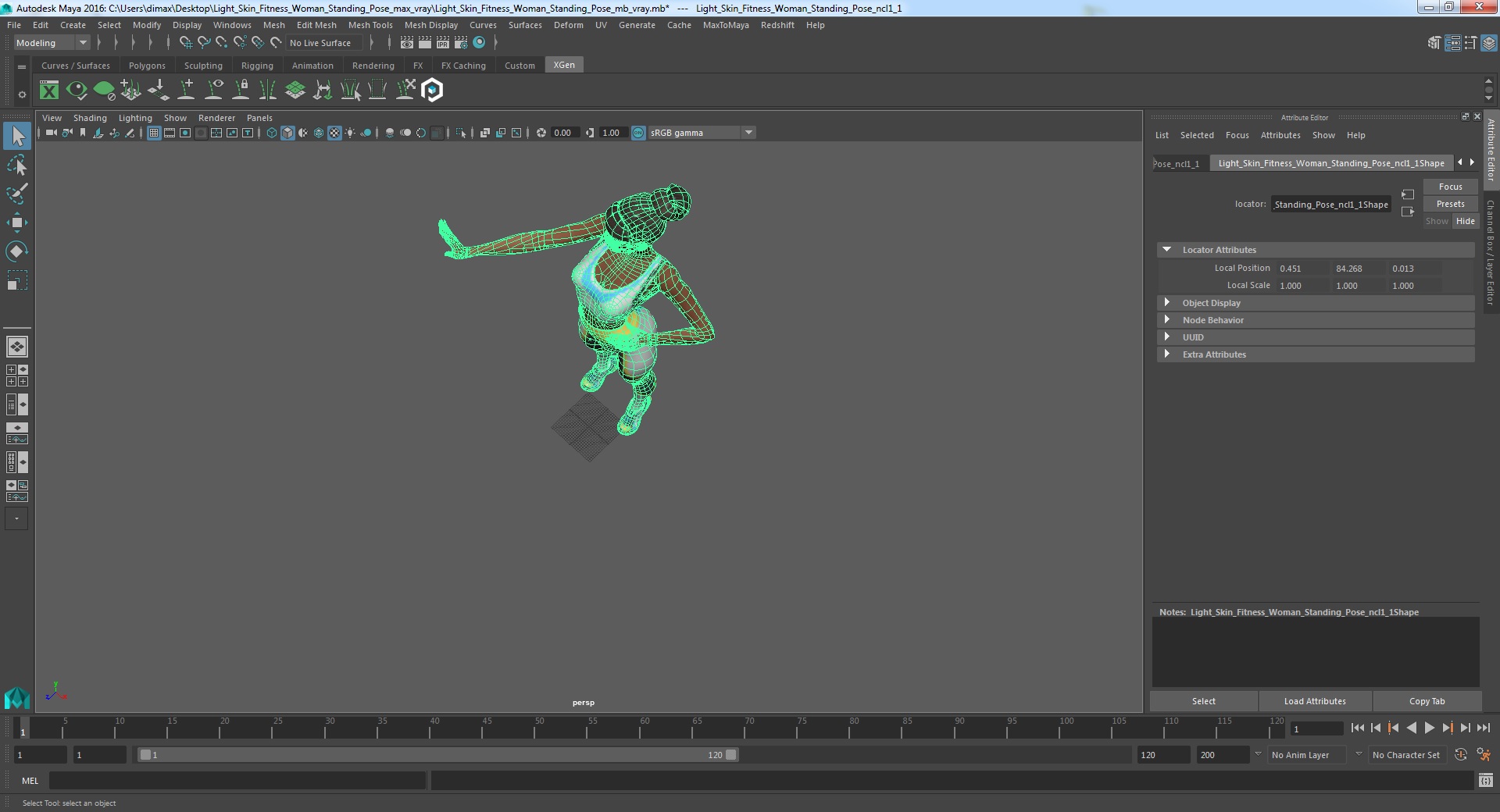Viewport: 1500px width, 812px height.
Task: Click the Hypershade teal circle icon
Action: 480,43
